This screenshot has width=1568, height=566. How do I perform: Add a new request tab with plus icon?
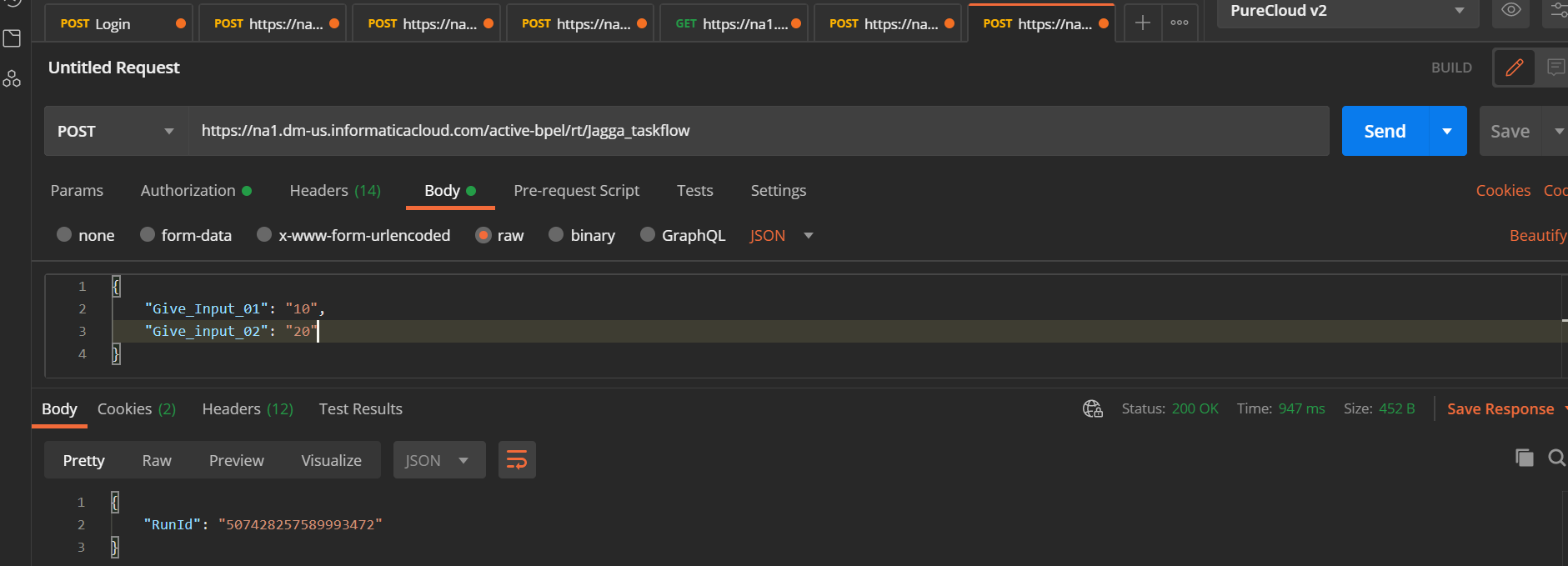(x=1143, y=23)
